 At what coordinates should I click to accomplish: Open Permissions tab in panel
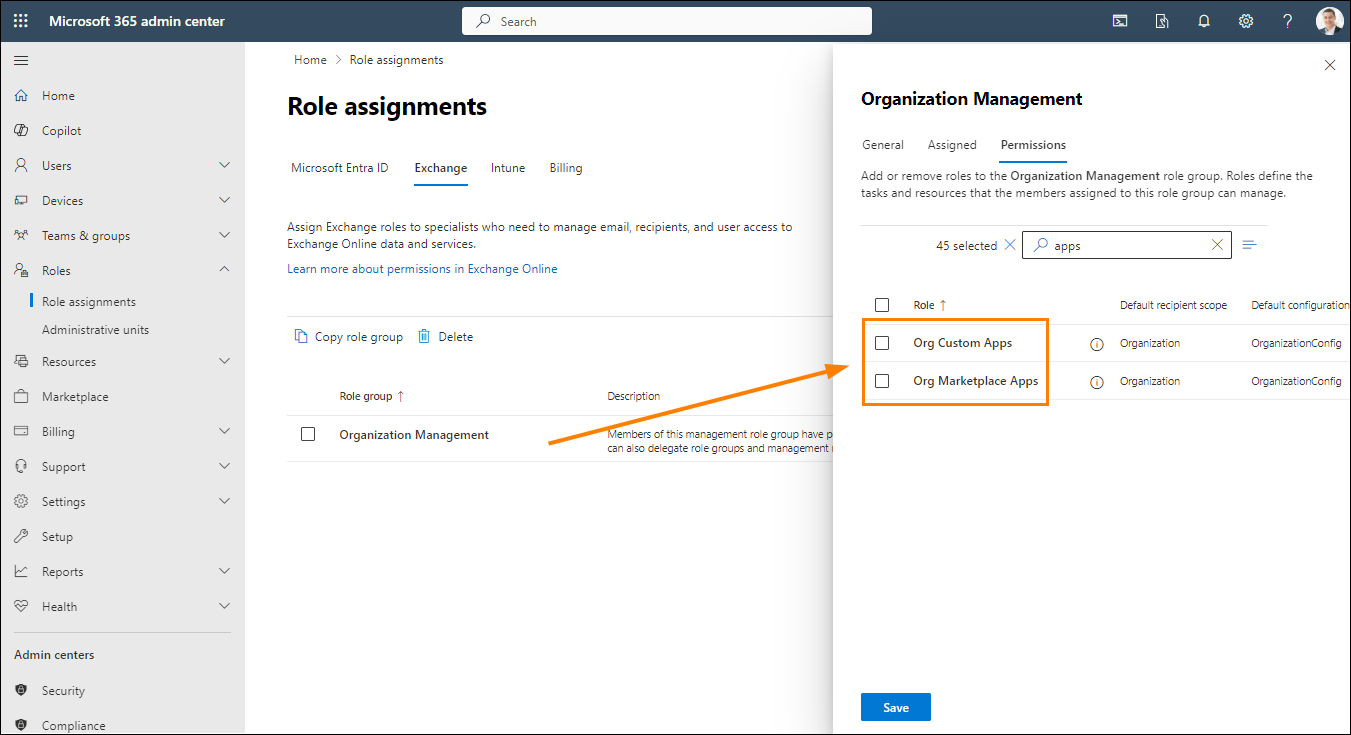pos(1033,145)
